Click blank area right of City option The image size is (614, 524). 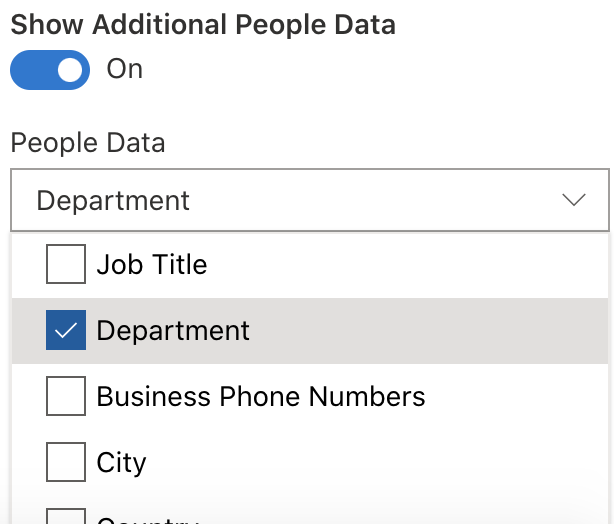pyautogui.click(x=400, y=463)
